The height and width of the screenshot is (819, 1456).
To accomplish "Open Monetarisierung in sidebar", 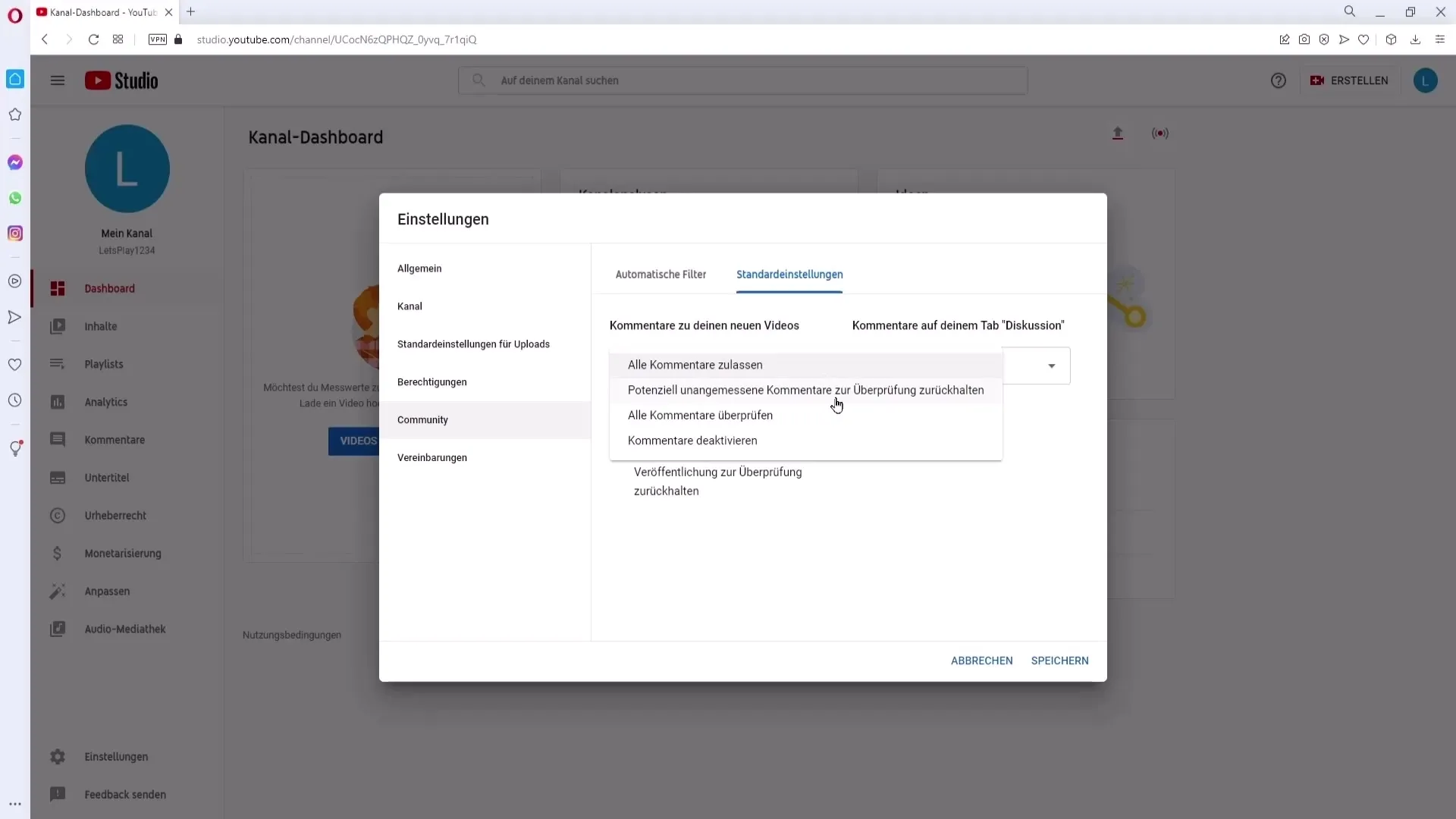I will pyautogui.click(x=123, y=553).
